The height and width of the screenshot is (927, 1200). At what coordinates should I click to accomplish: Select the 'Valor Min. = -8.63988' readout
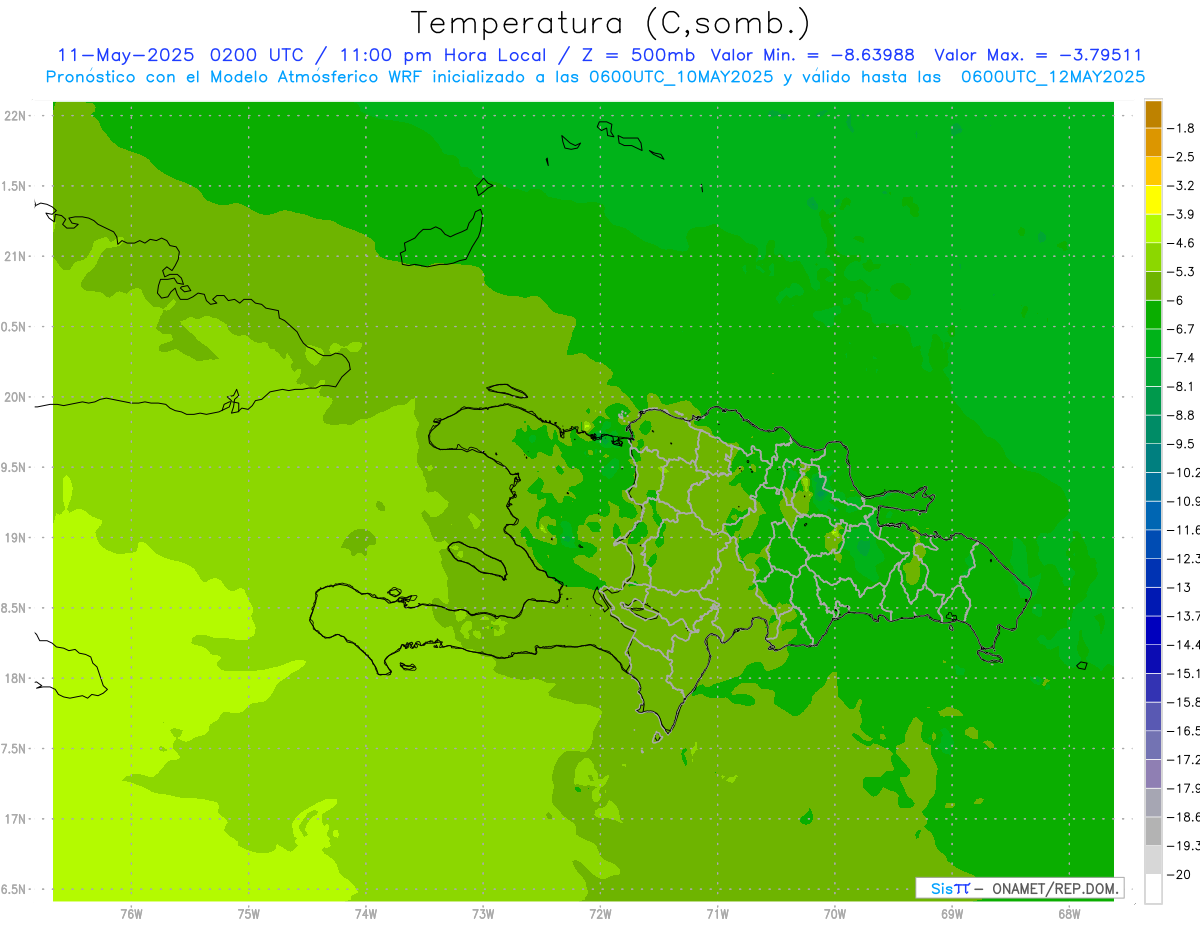coord(812,55)
